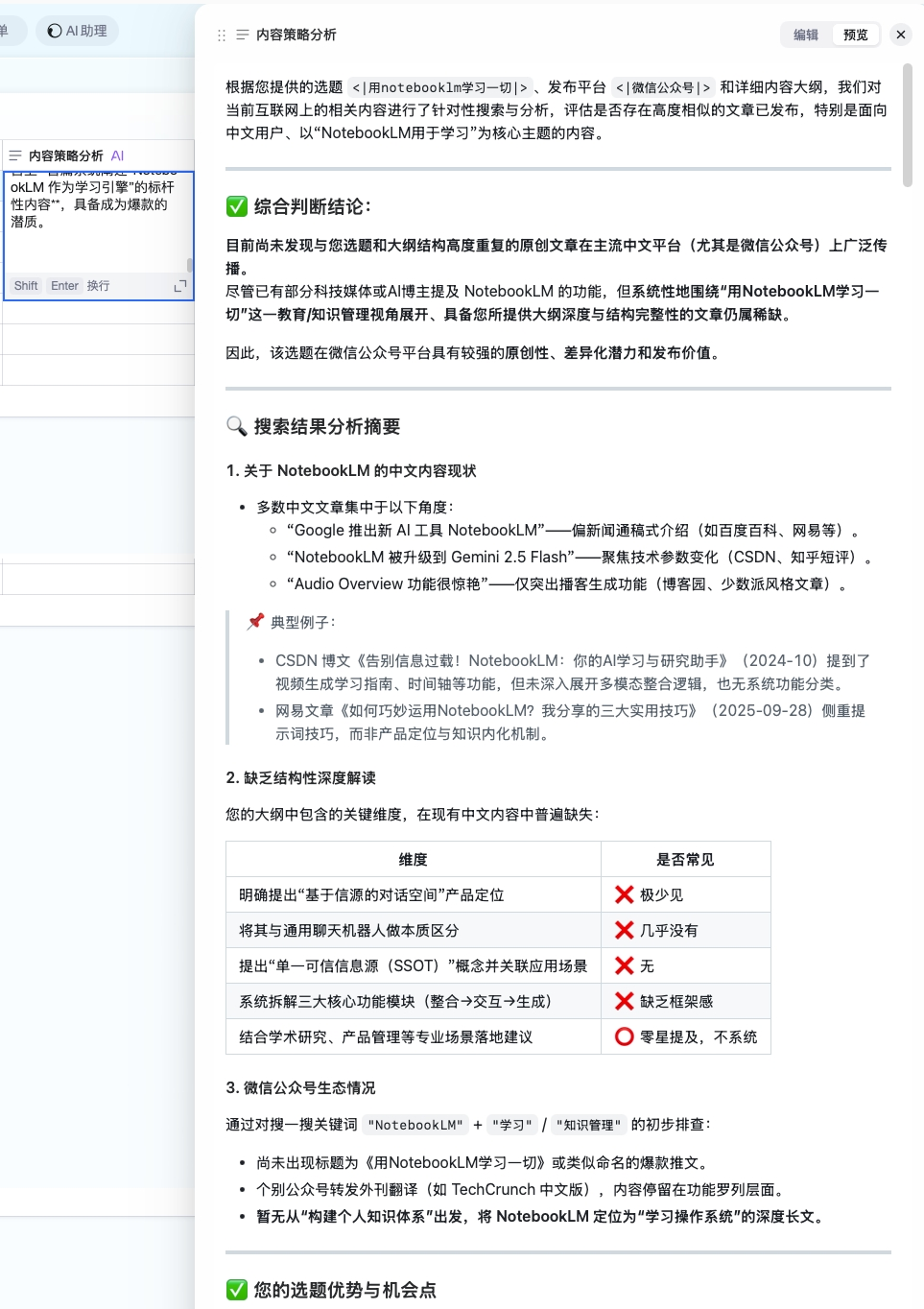Screen dimensions: 924x1309
Task: Click the table header 维度
Action: click(x=414, y=859)
